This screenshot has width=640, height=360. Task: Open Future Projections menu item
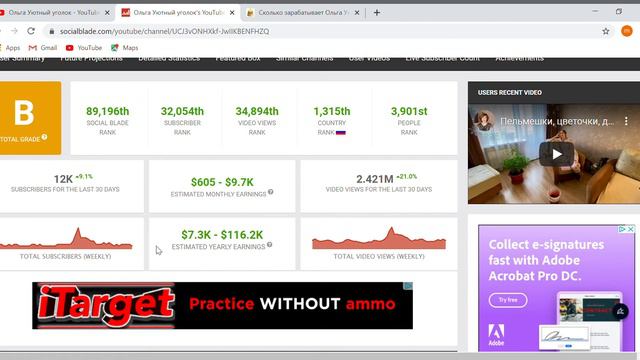(x=91, y=58)
